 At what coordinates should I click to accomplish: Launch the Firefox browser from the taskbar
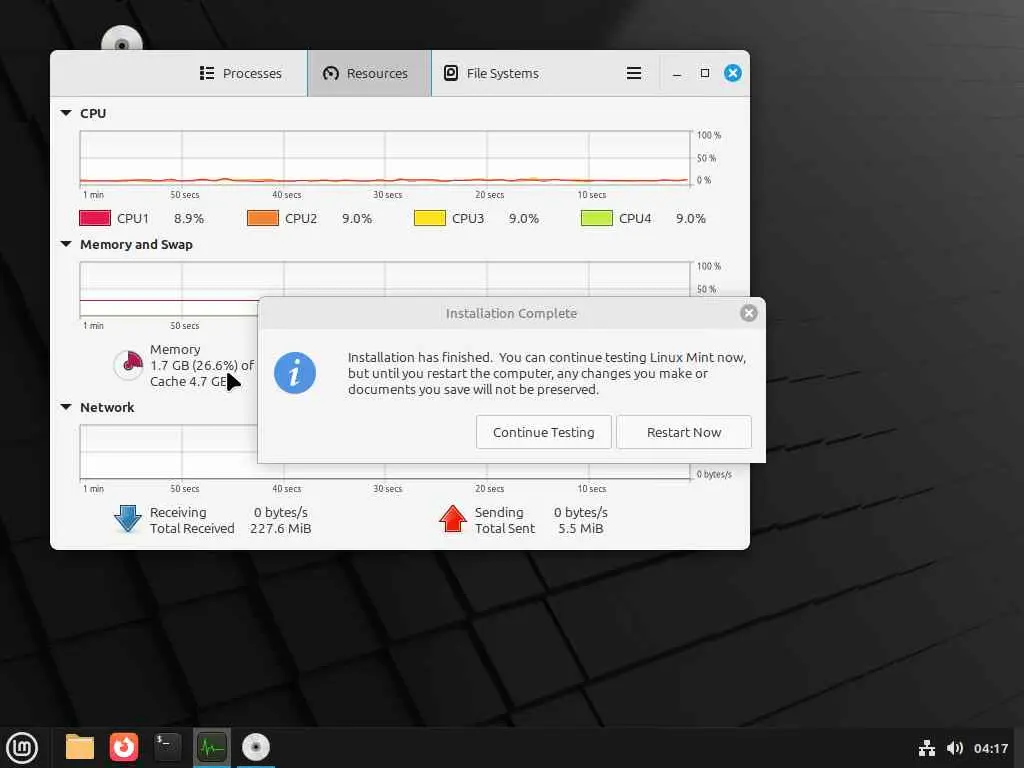(x=123, y=748)
